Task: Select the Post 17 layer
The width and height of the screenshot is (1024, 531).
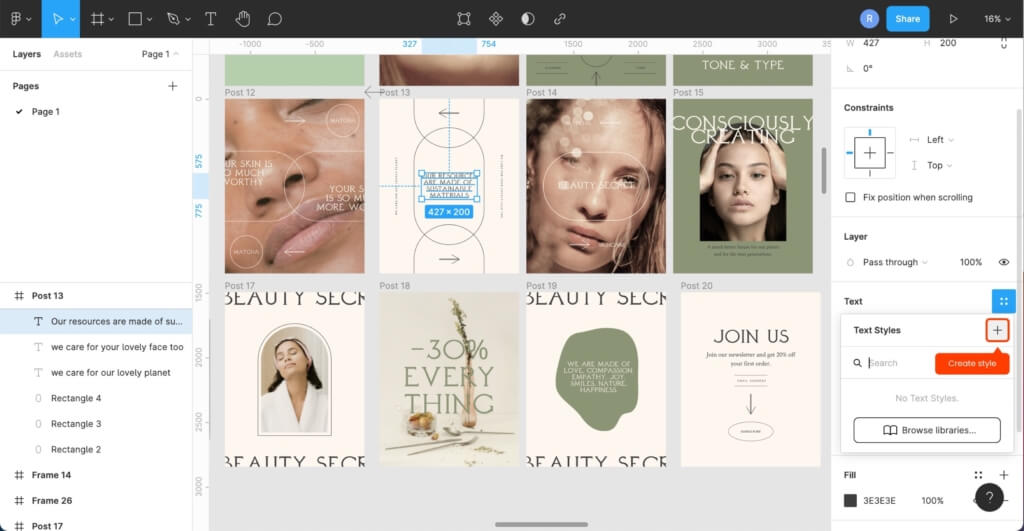Action: click(x=96, y=524)
